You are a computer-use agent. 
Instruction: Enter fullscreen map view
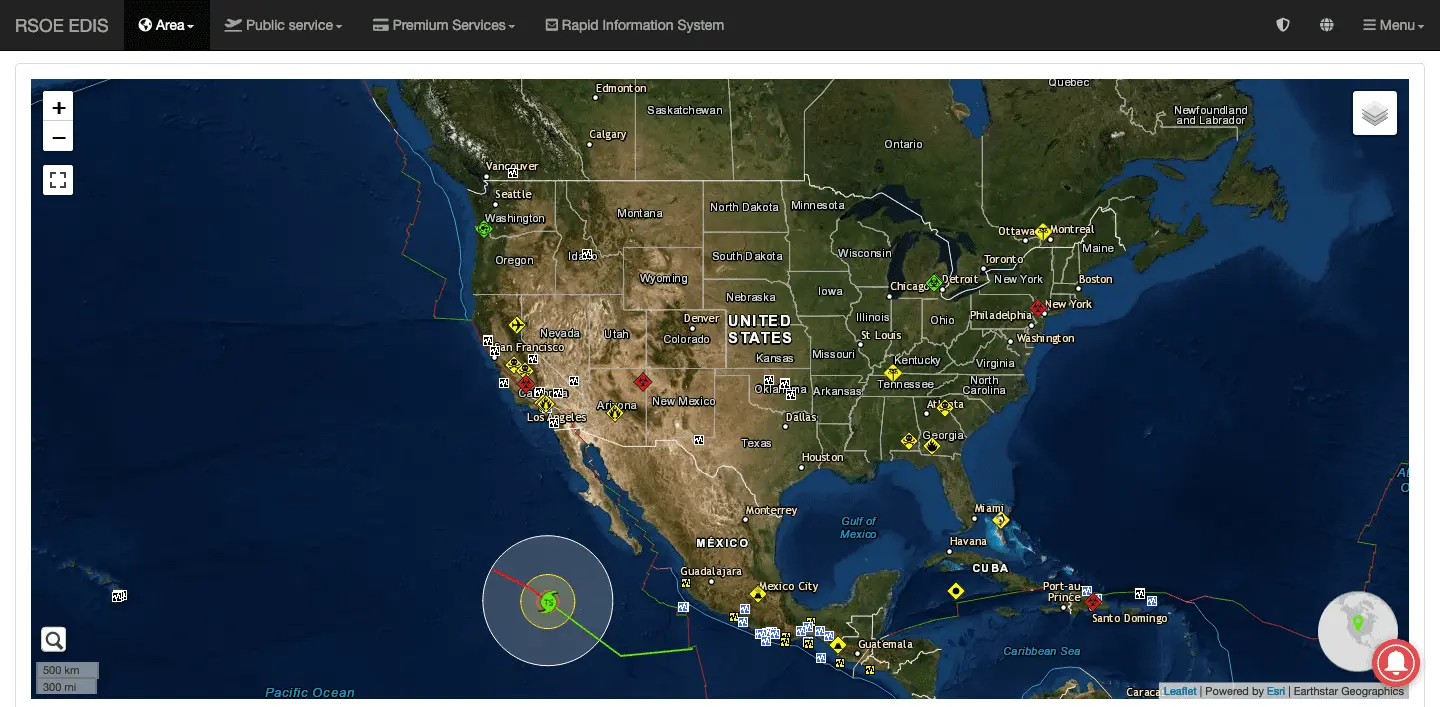point(58,180)
